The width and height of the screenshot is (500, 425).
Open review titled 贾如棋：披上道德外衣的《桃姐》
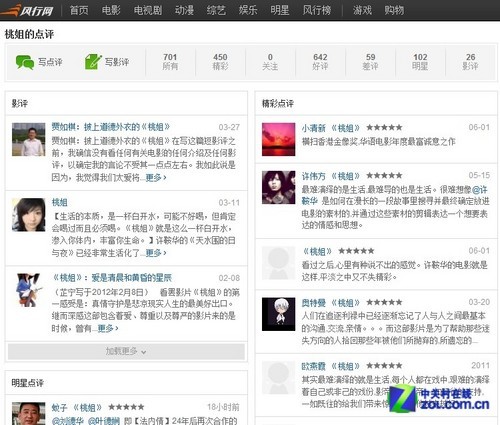(111, 127)
